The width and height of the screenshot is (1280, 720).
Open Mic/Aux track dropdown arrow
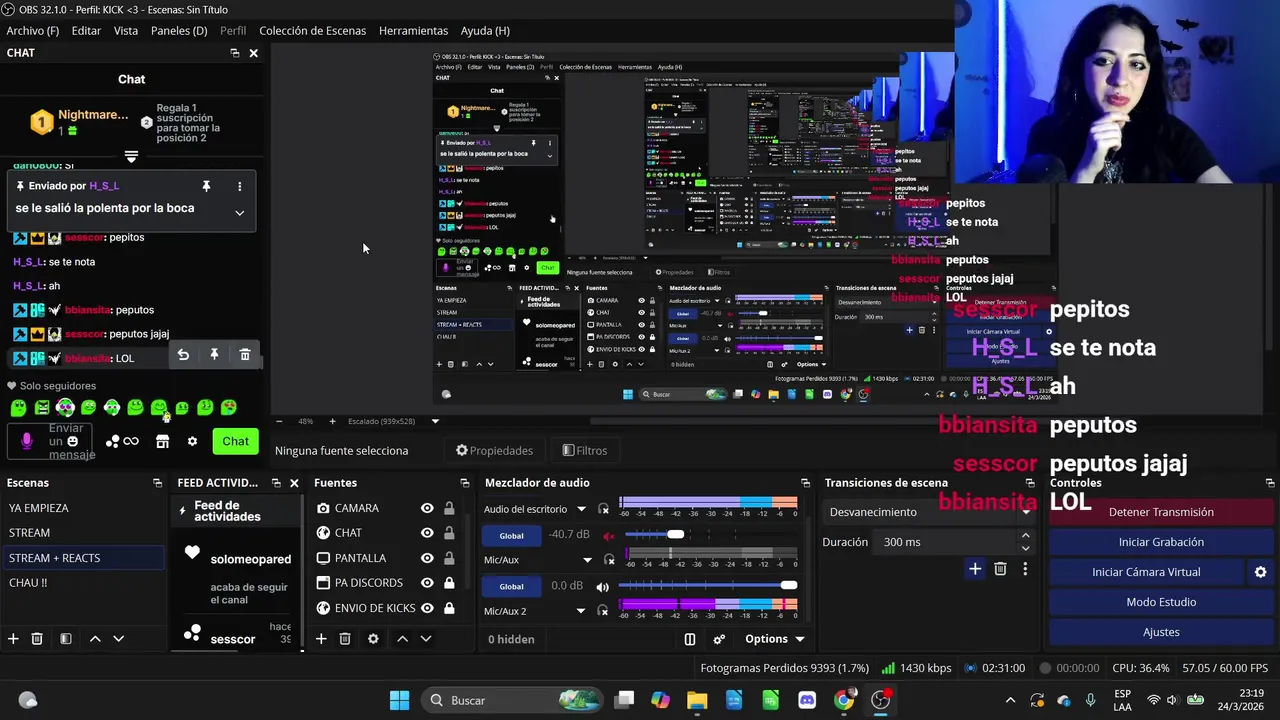pyautogui.click(x=588, y=560)
